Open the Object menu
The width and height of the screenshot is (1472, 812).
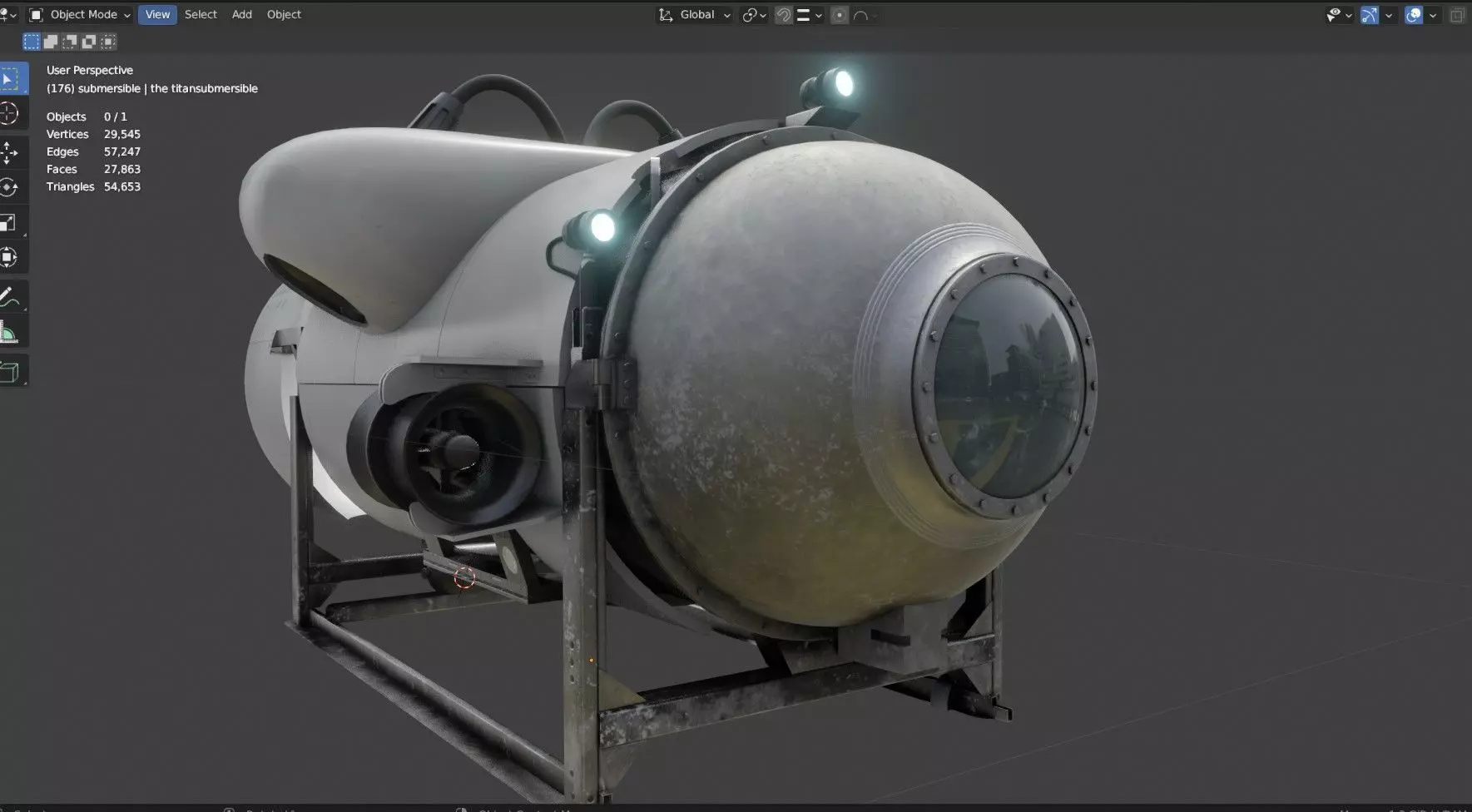[284, 15]
